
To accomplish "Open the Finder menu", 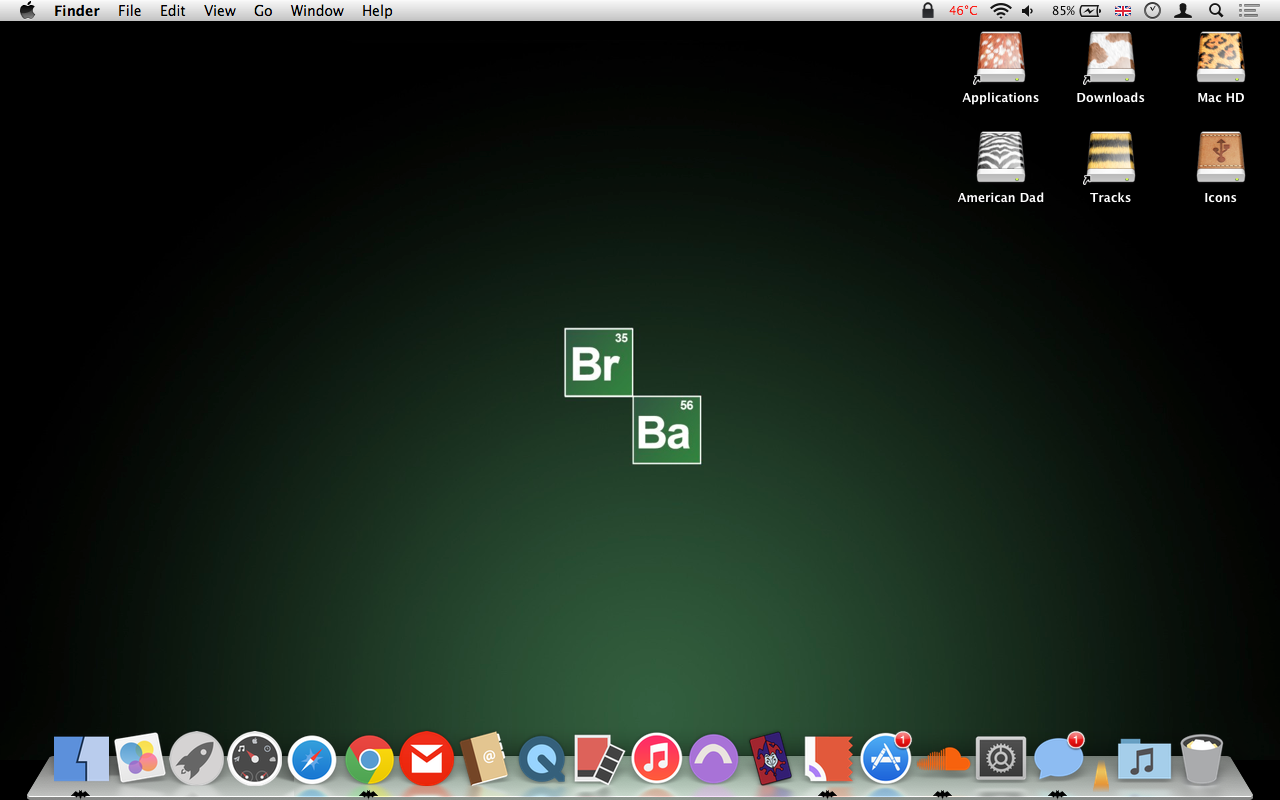I will click(x=77, y=11).
